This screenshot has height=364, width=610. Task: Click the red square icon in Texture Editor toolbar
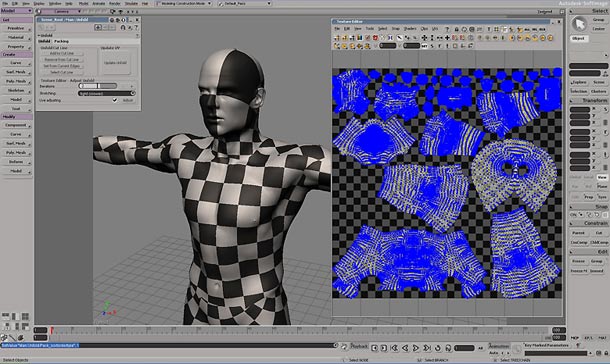tap(375, 38)
